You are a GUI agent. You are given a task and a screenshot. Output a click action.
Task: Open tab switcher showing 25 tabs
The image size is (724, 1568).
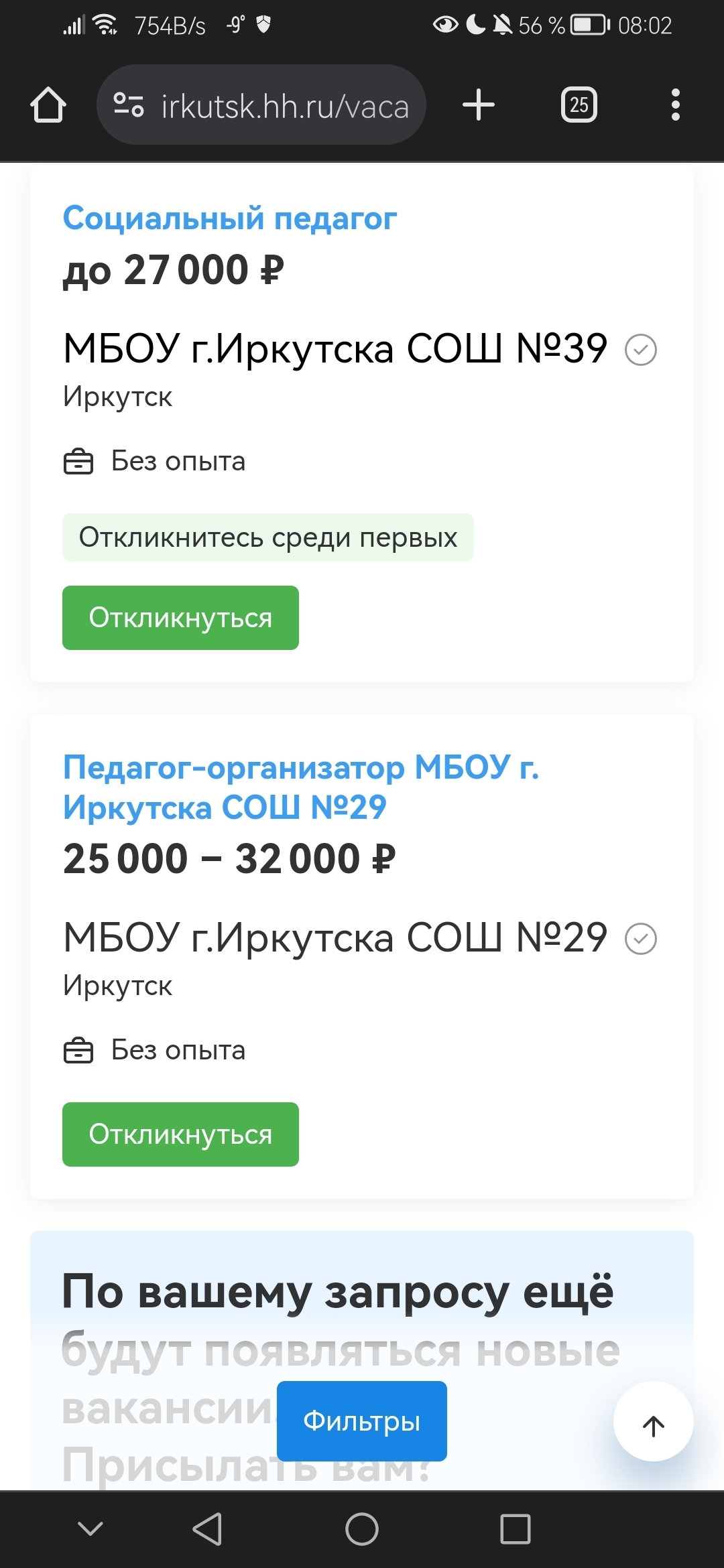coord(579,105)
